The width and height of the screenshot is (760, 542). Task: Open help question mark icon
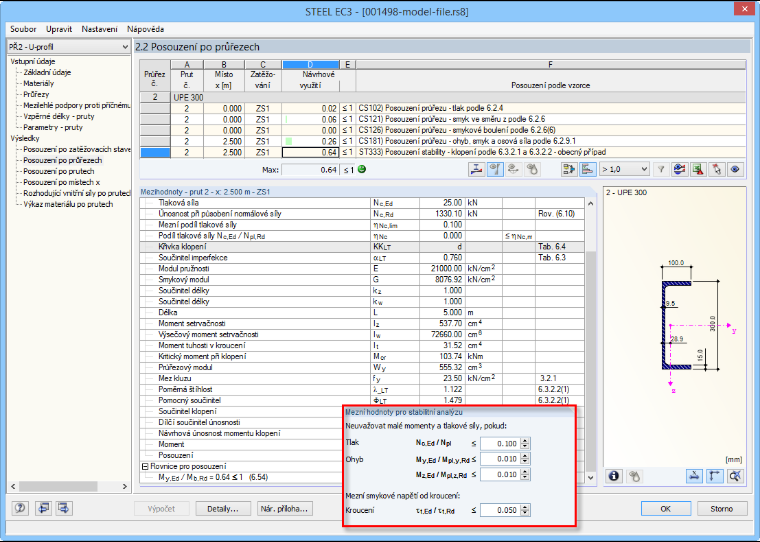point(20,508)
